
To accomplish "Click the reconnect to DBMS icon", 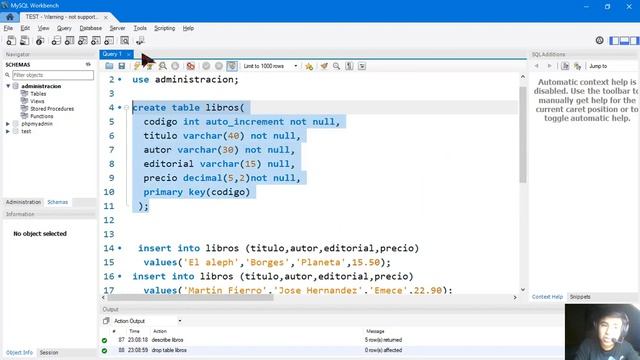I will coord(140,40).
